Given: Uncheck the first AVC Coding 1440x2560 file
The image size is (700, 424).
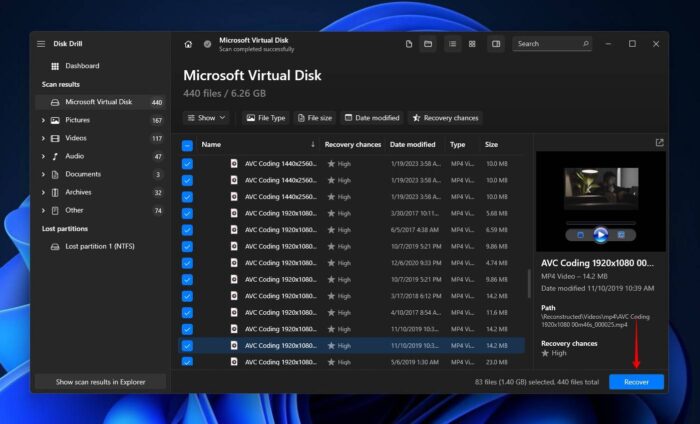Looking at the screenshot, I should [187, 163].
